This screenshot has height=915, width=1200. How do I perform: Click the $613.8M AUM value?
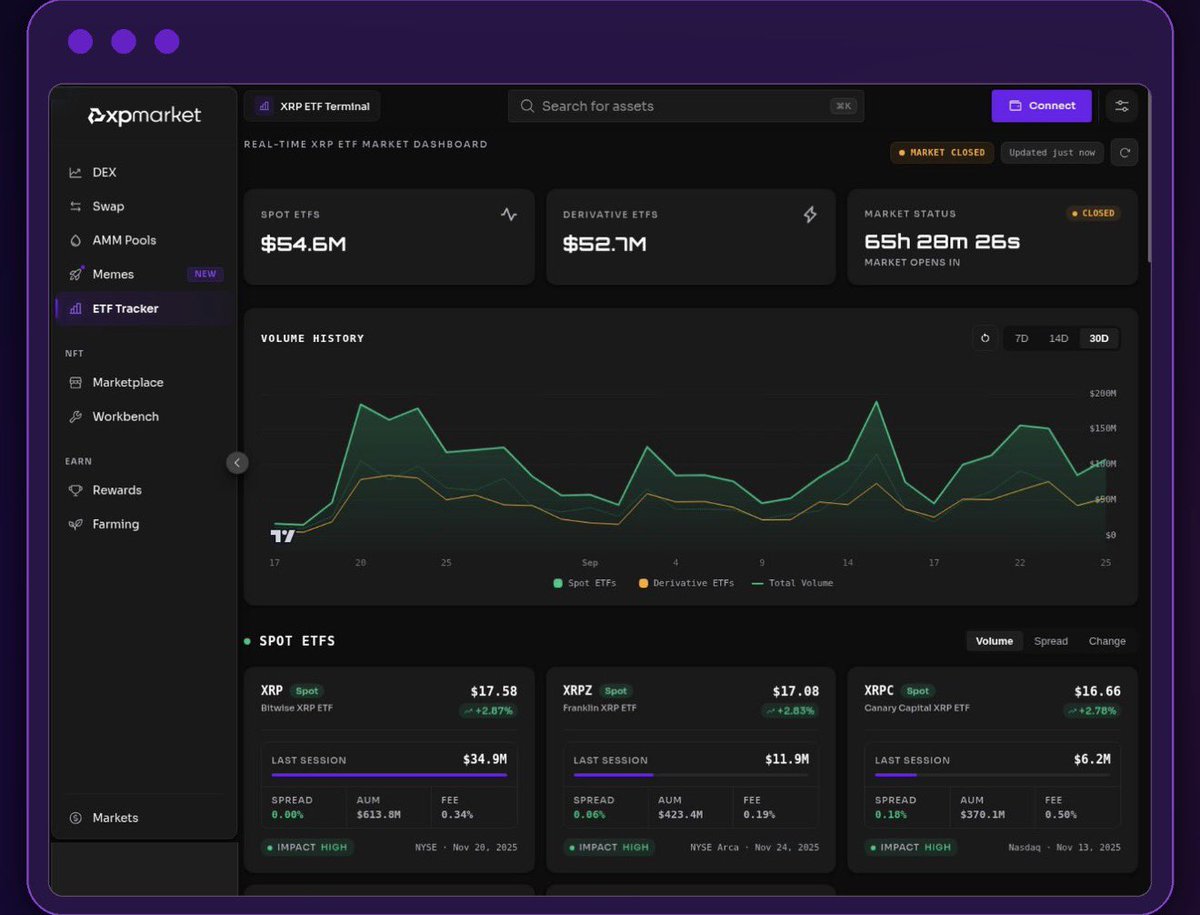[380, 815]
